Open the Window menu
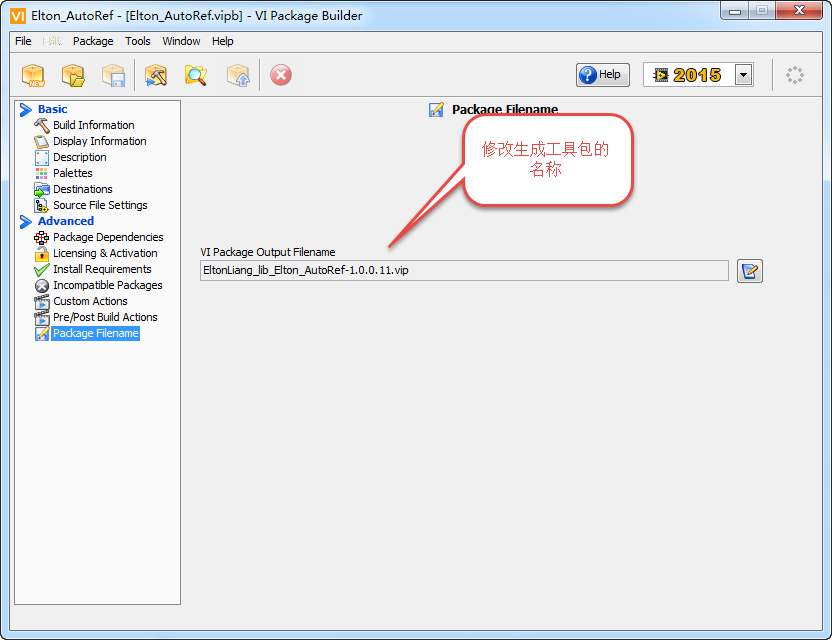Viewport: 832px width, 640px height. point(181,41)
